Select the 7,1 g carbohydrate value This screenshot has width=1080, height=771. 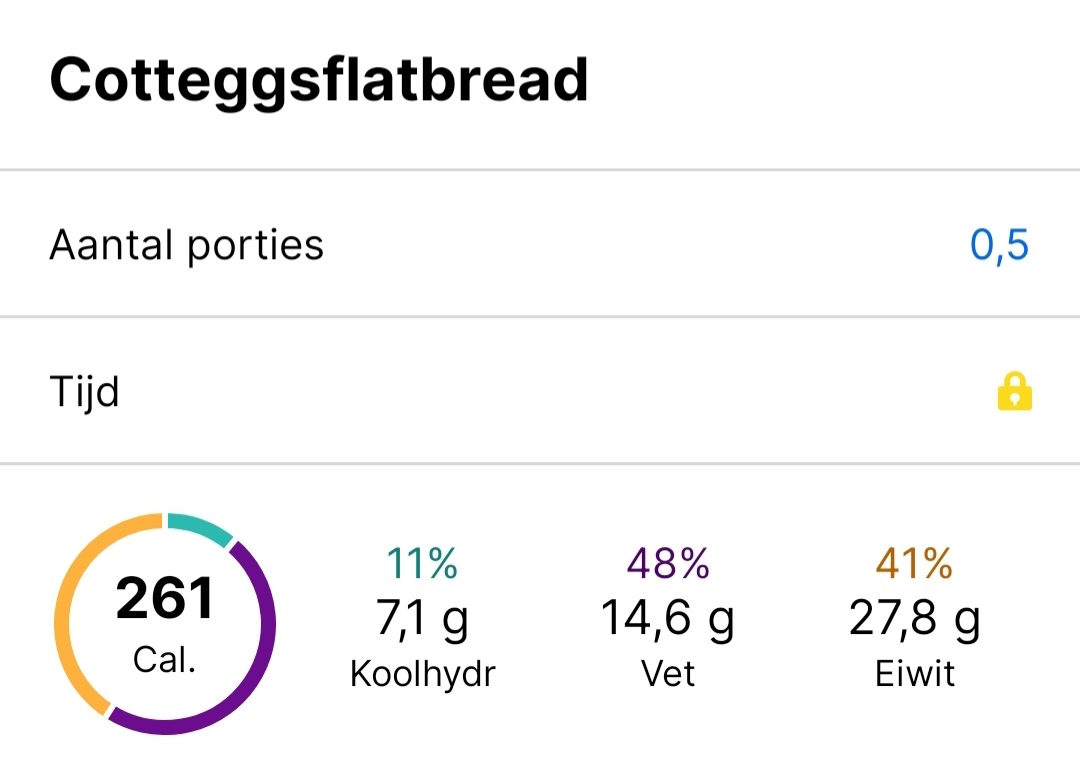coord(420,618)
